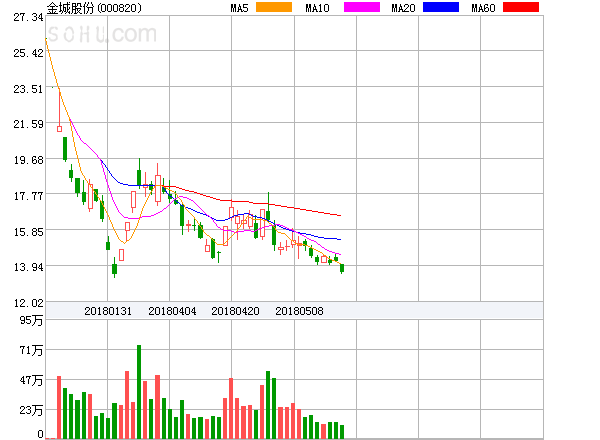Click the MA60 legend label
This screenshot has width=600, height=440.
point(483,8)
